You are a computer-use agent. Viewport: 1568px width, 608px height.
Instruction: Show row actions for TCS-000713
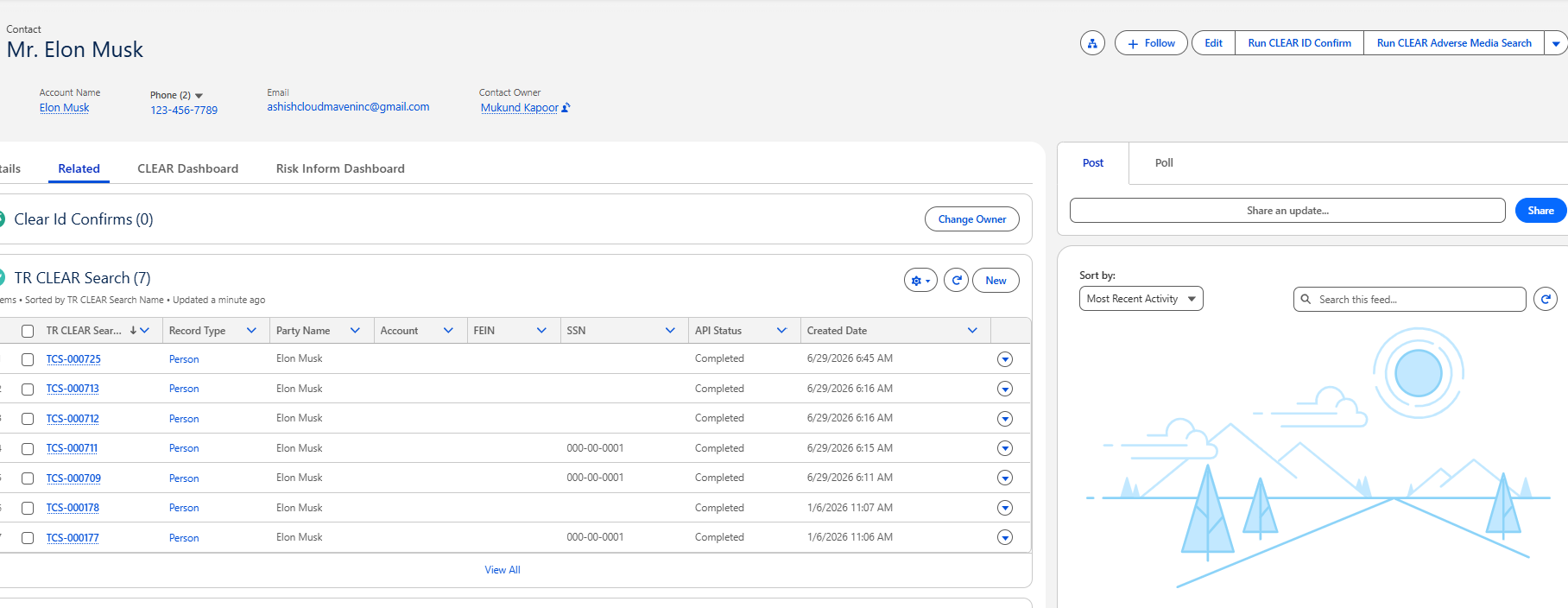pyautogui.click(x=1004, y=389)
